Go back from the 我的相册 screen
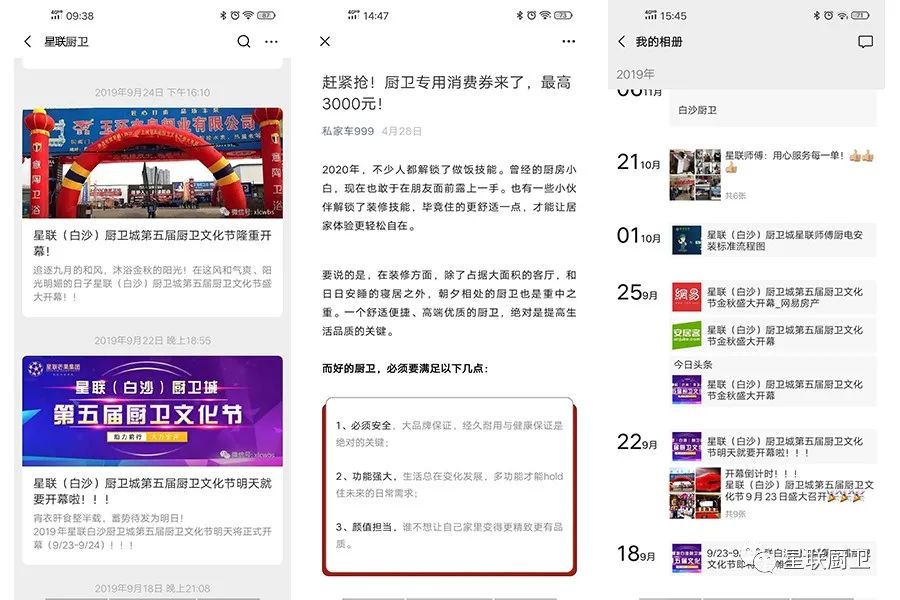900x600 pixels. [x=622, y=41]
